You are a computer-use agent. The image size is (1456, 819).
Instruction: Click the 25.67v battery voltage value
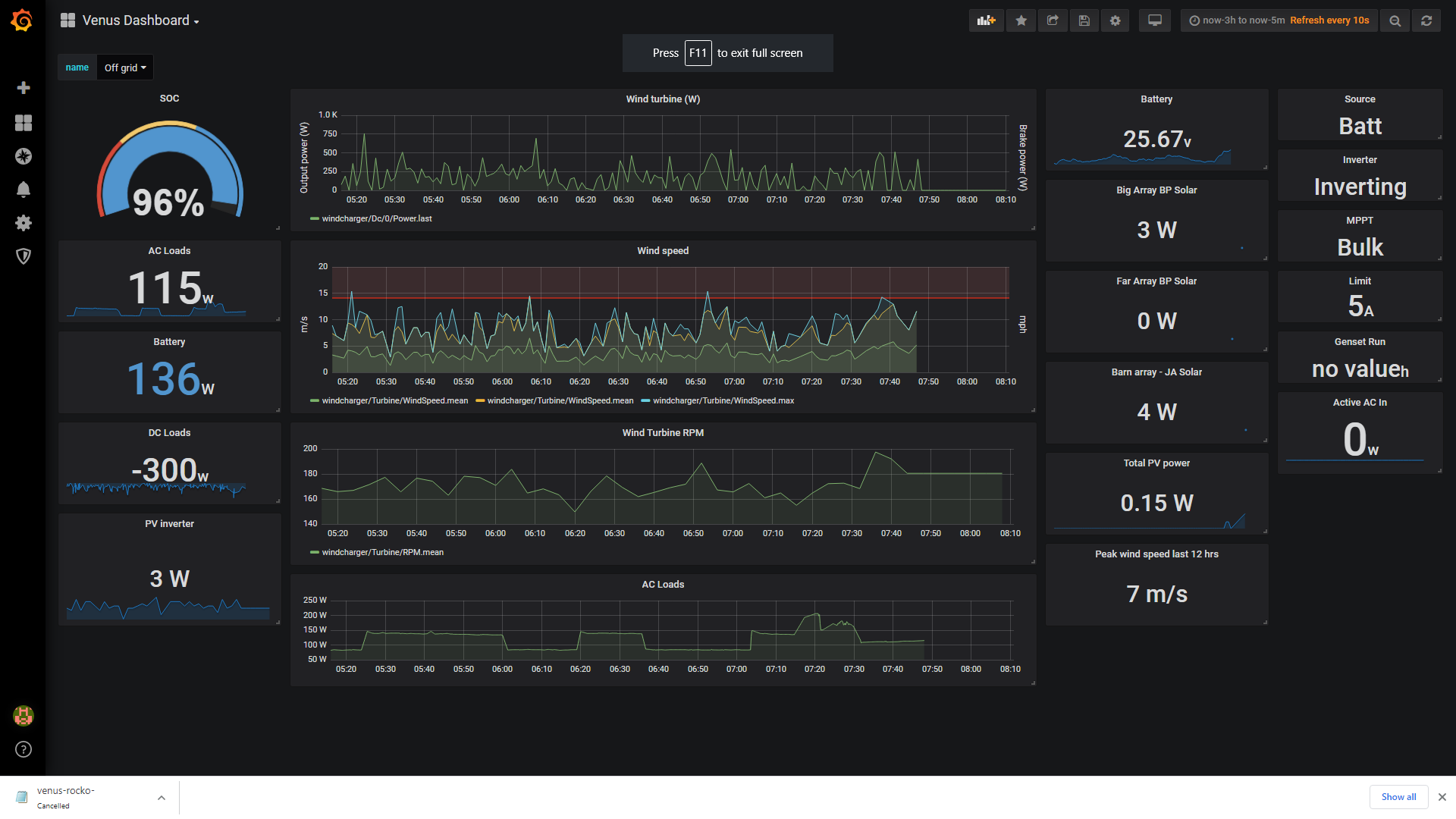[x=1157, y=139]
